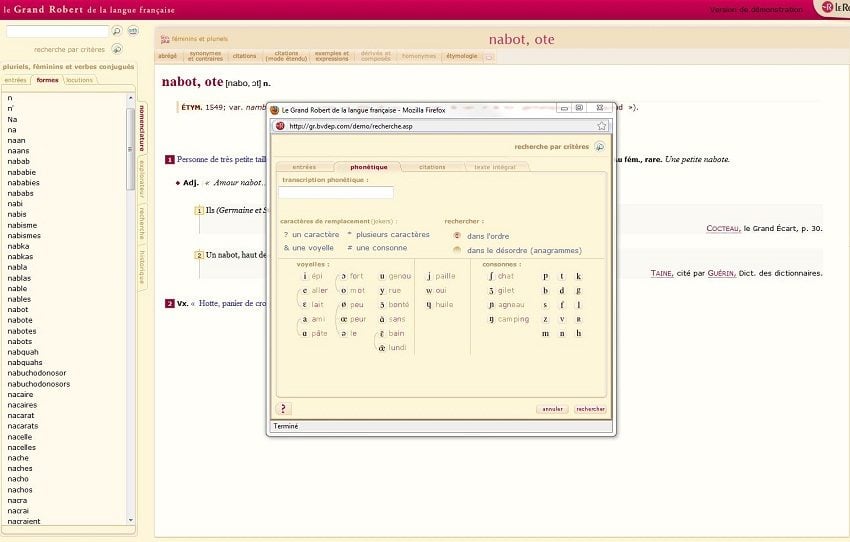The width and height of the screenshot is (850, 542).
Task: Select 'dans l'ordre' radio option
Action: tap(457, 236)
